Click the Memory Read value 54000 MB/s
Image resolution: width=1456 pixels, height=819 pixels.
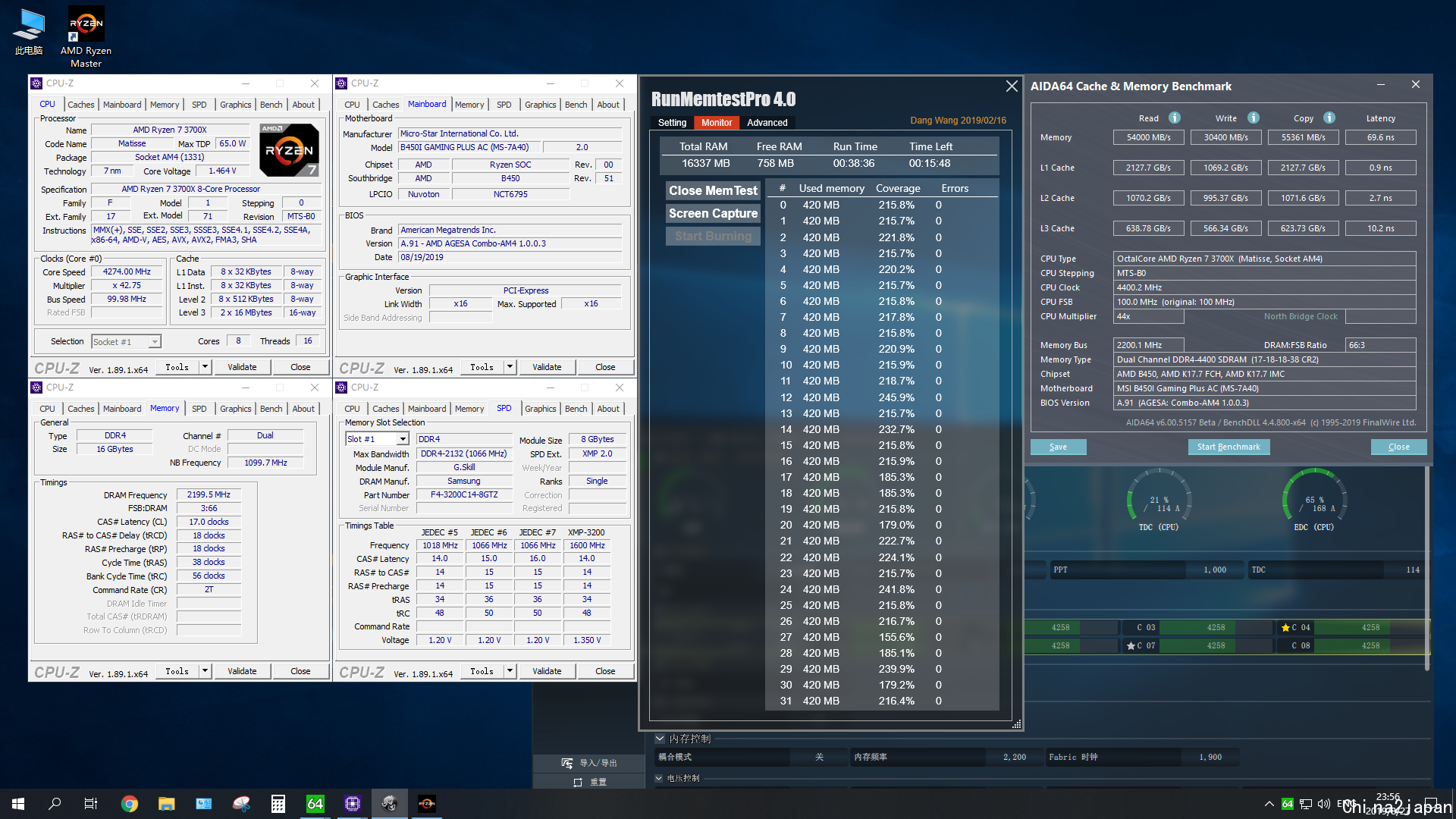pyautogui.click(x=1148, y=137)
